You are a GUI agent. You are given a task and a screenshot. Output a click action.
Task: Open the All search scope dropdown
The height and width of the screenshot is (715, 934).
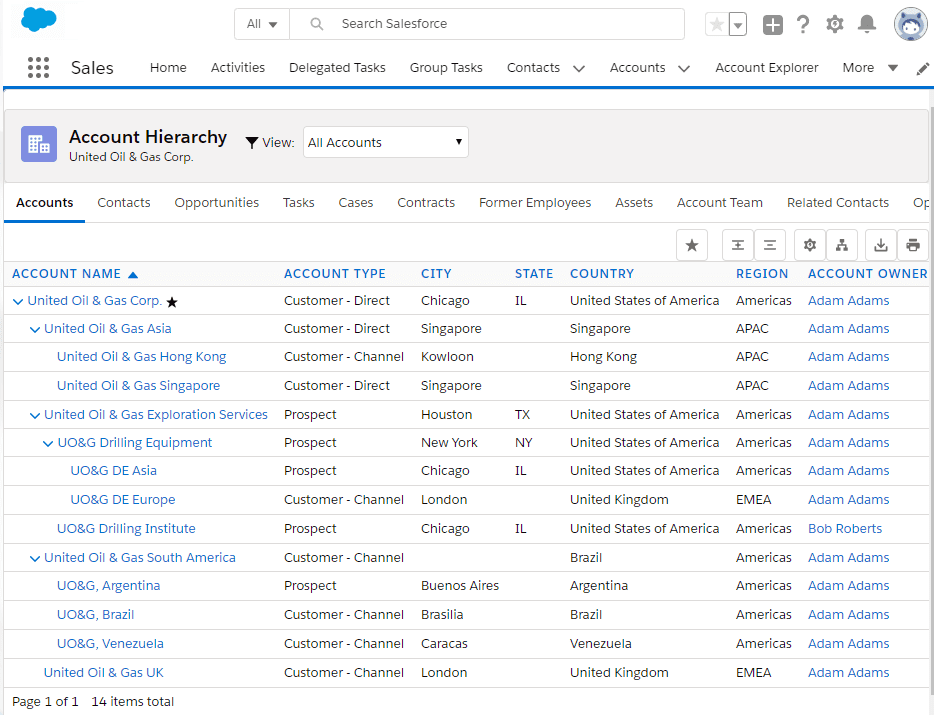coord(262,24)
